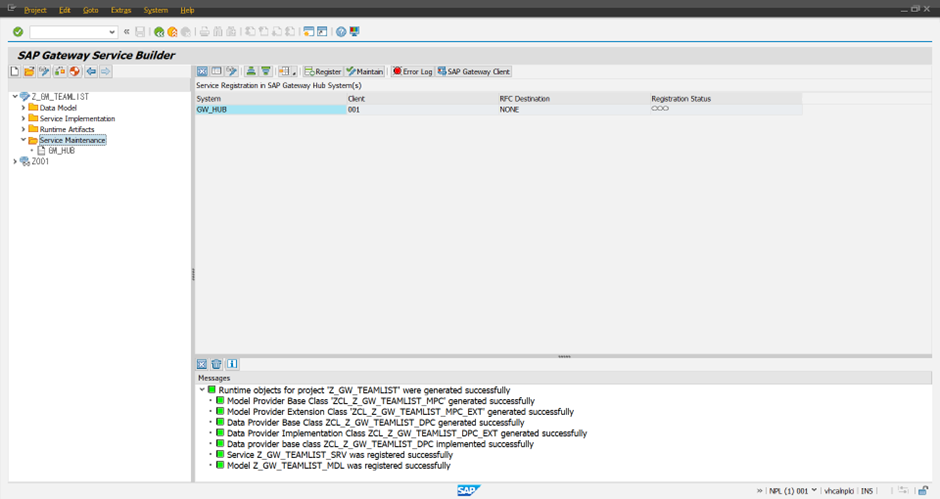Click the registration status traffic light cell
Screen dimensions: 940x499
click(726, 110)
